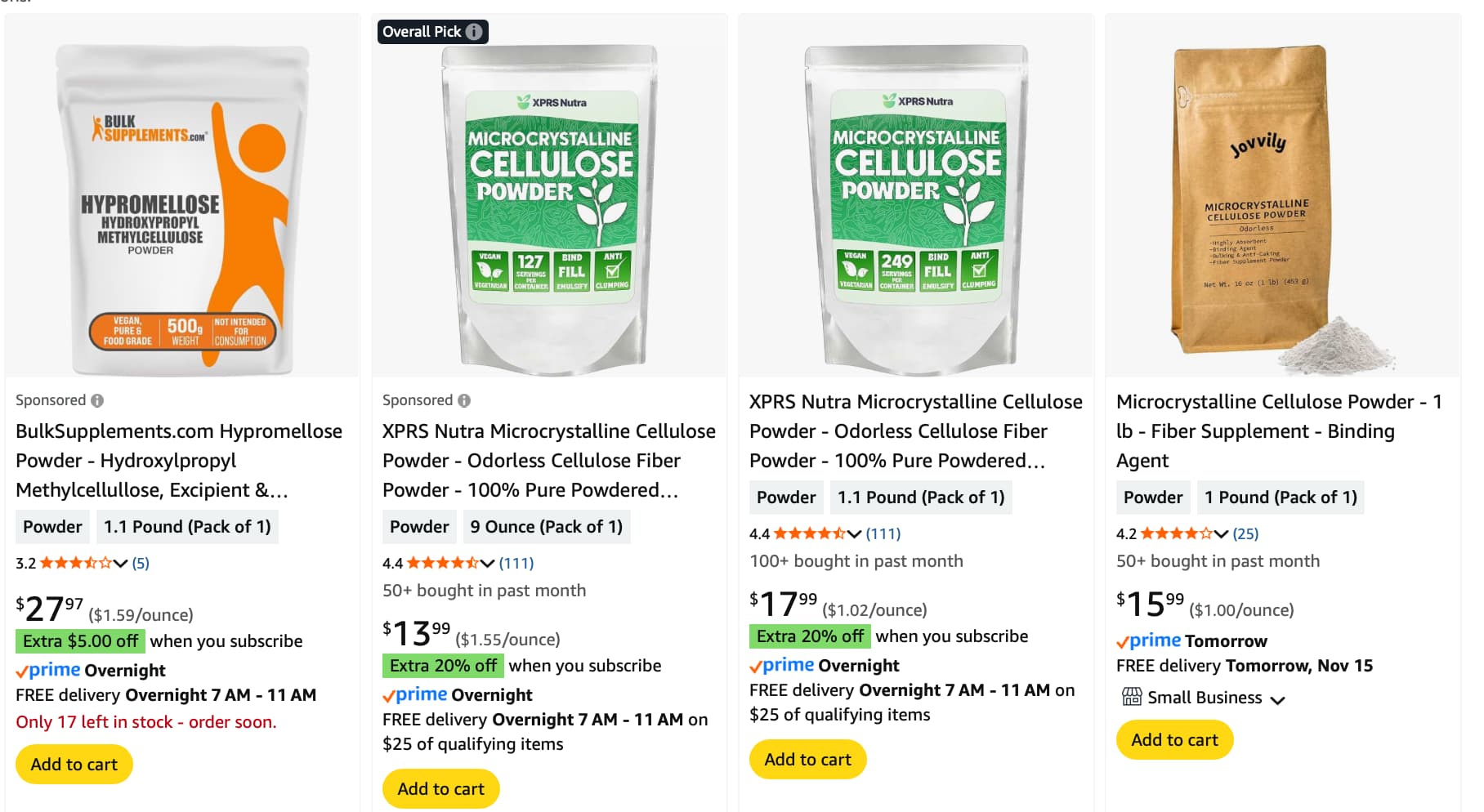
Task: Click Prime logo on BulkSupplements listing
Action: pyautogui.click(x=48, y=671)
